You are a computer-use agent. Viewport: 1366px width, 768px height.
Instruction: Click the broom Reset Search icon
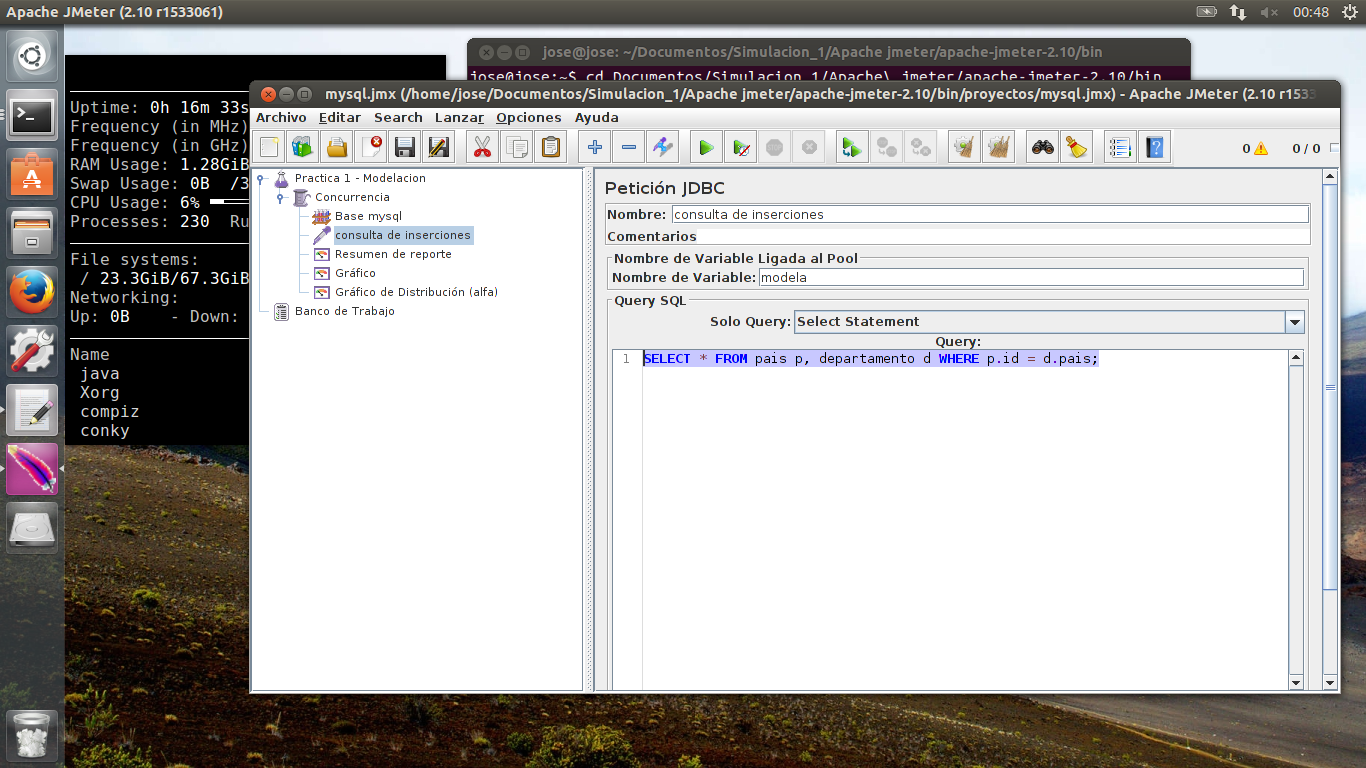click(1076, 148)
